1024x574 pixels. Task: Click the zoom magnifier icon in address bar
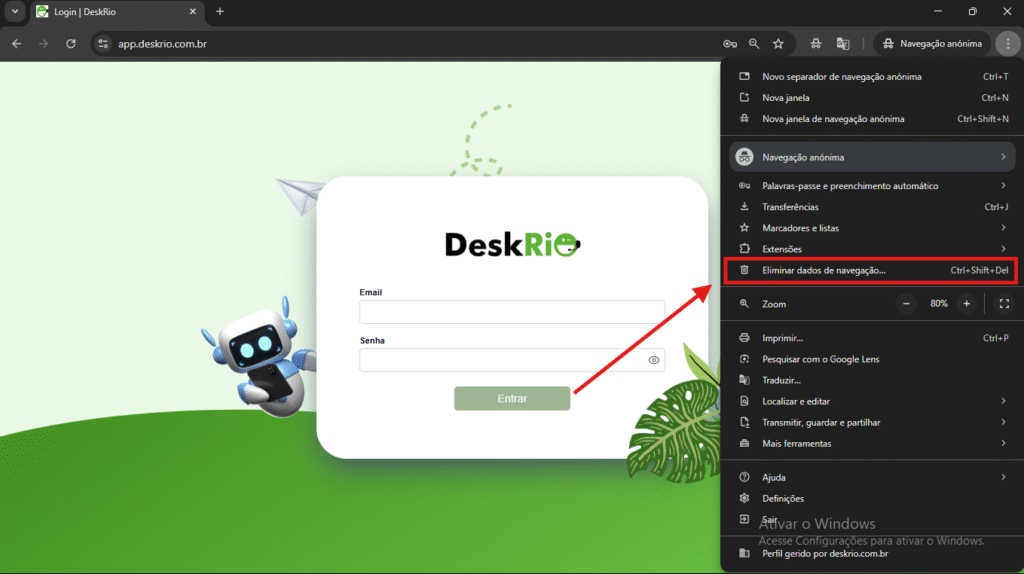tap(754, 44)
